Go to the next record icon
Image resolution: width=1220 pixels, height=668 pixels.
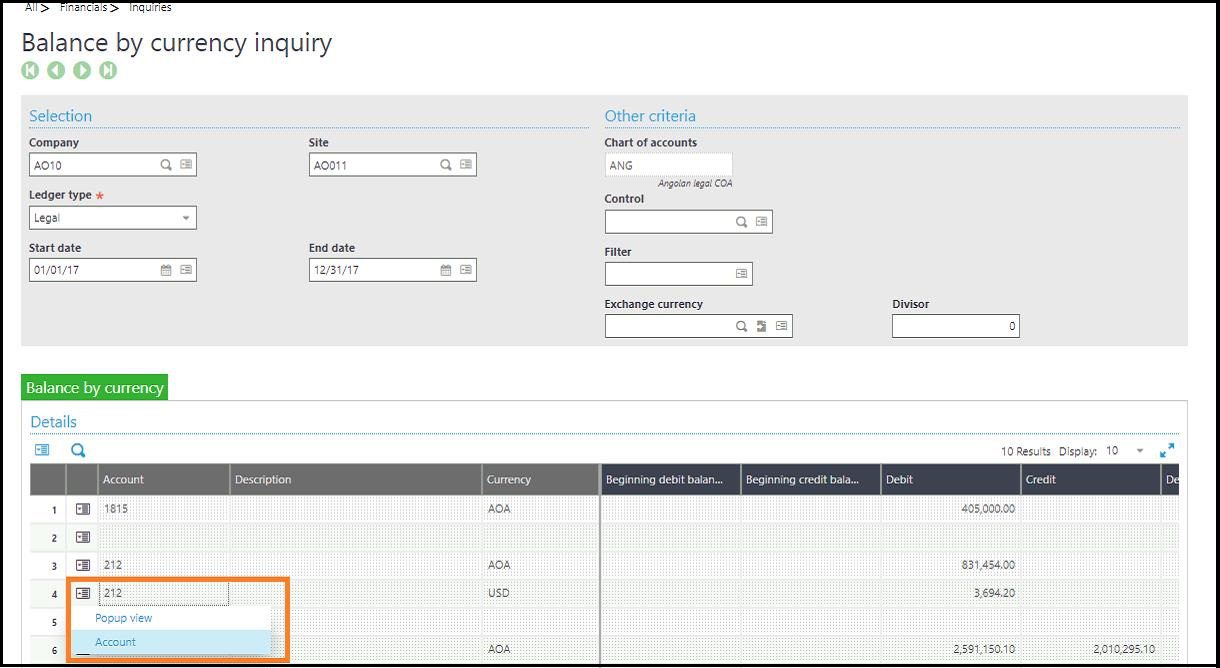click(82, 70)
